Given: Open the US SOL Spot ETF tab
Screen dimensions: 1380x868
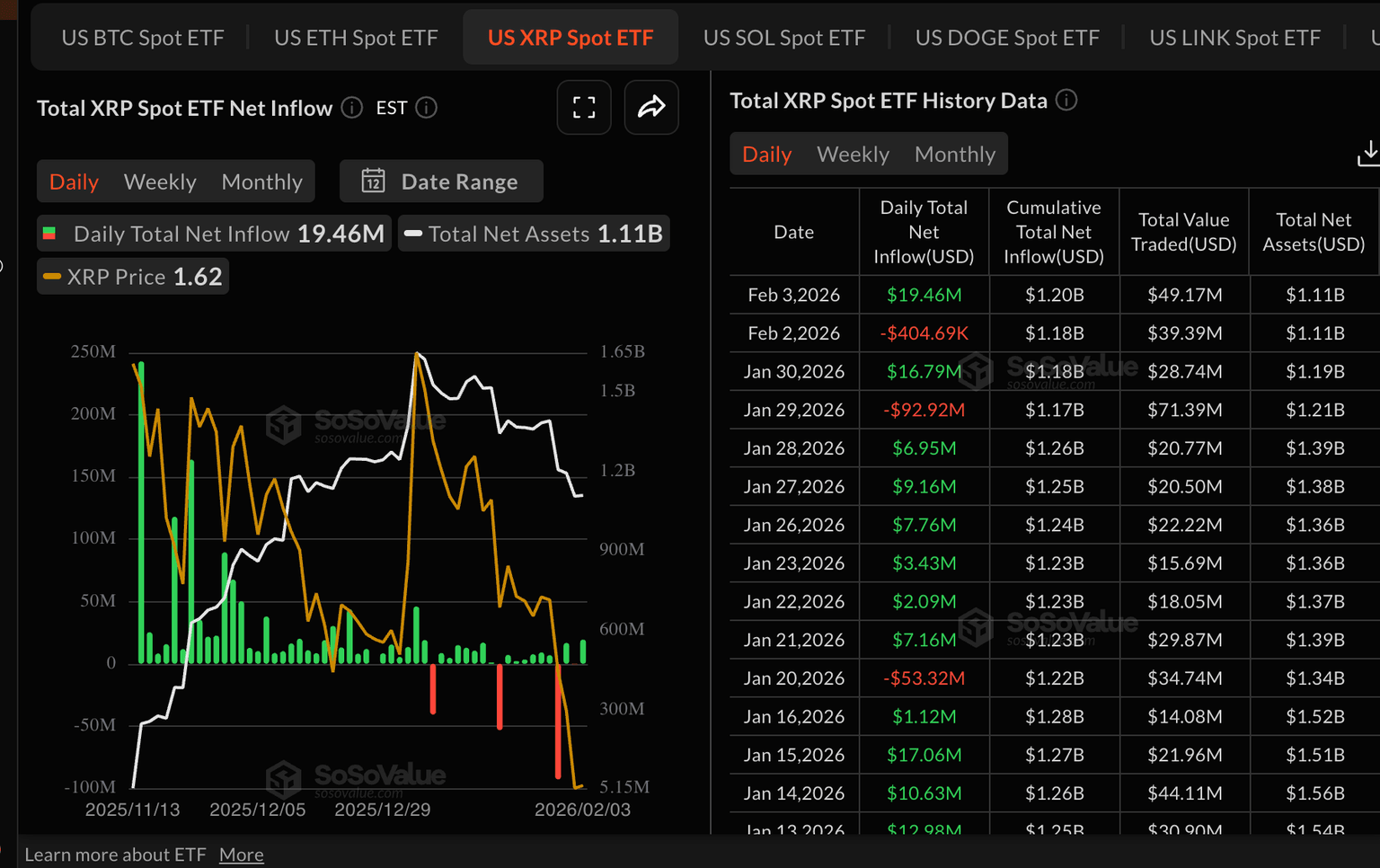Looking at the screenshot, I should coord(783,38).
